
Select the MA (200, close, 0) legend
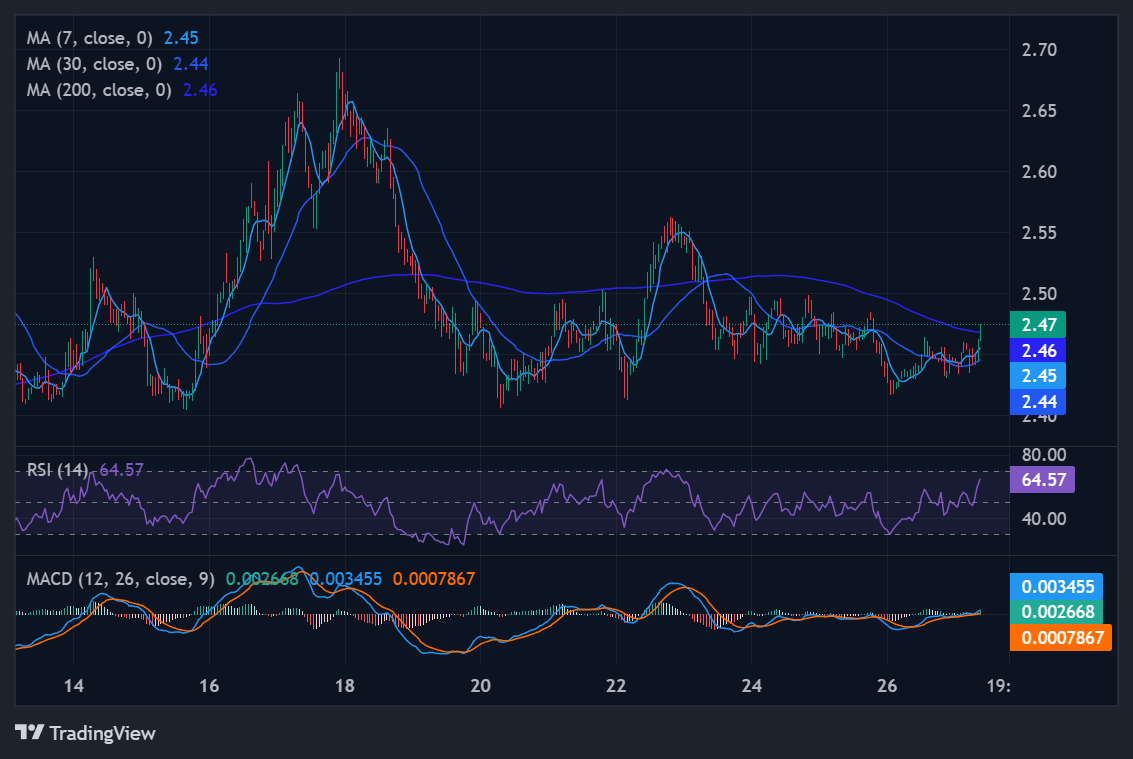[x=98, y=89]
